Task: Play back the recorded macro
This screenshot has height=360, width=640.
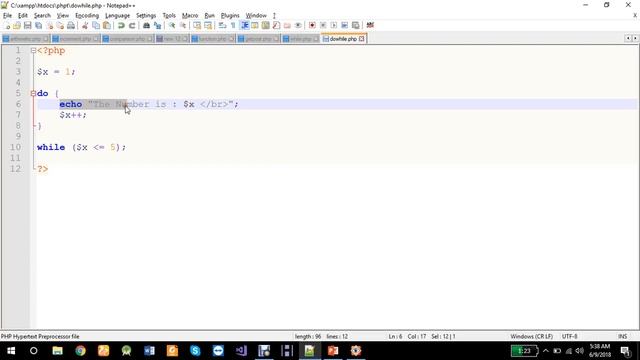Action: coord(333,25)
